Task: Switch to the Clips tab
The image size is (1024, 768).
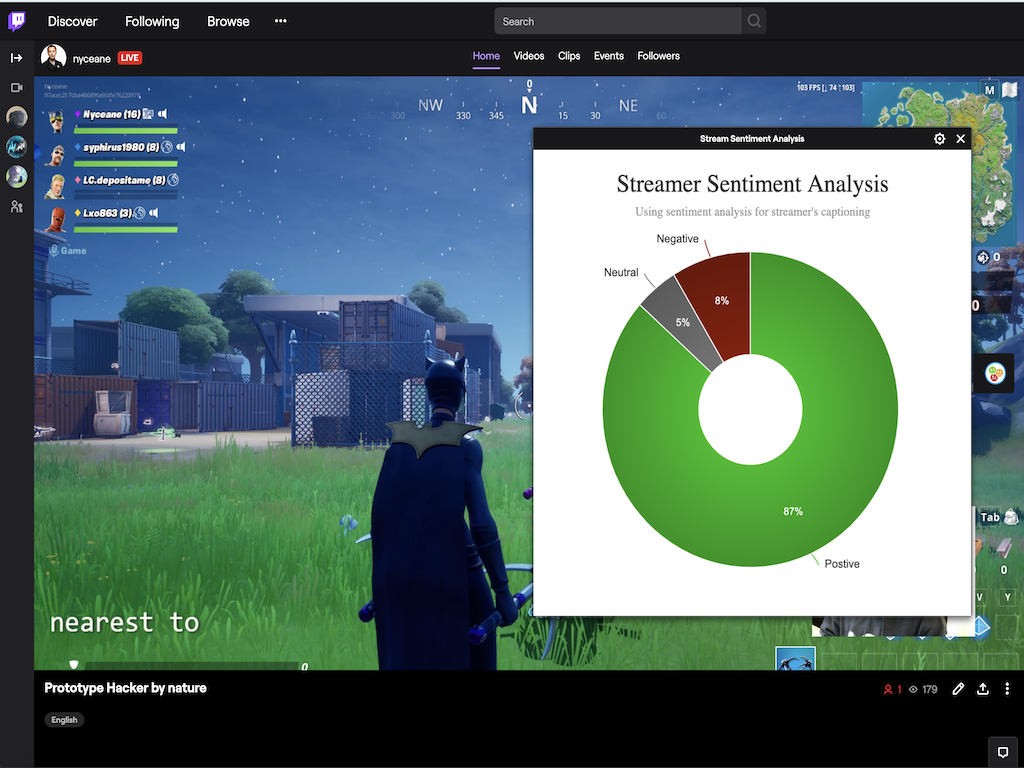Action: pos(569,56)
